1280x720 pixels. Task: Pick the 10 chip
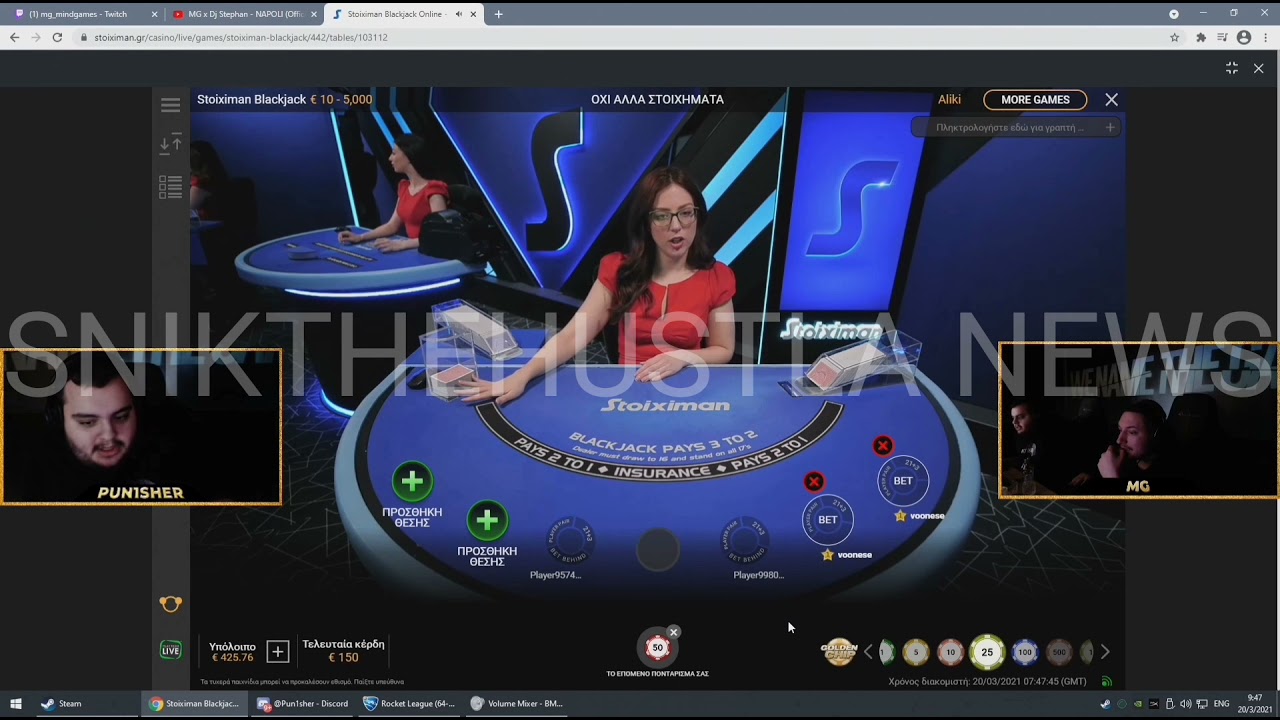tap(951, 652)
